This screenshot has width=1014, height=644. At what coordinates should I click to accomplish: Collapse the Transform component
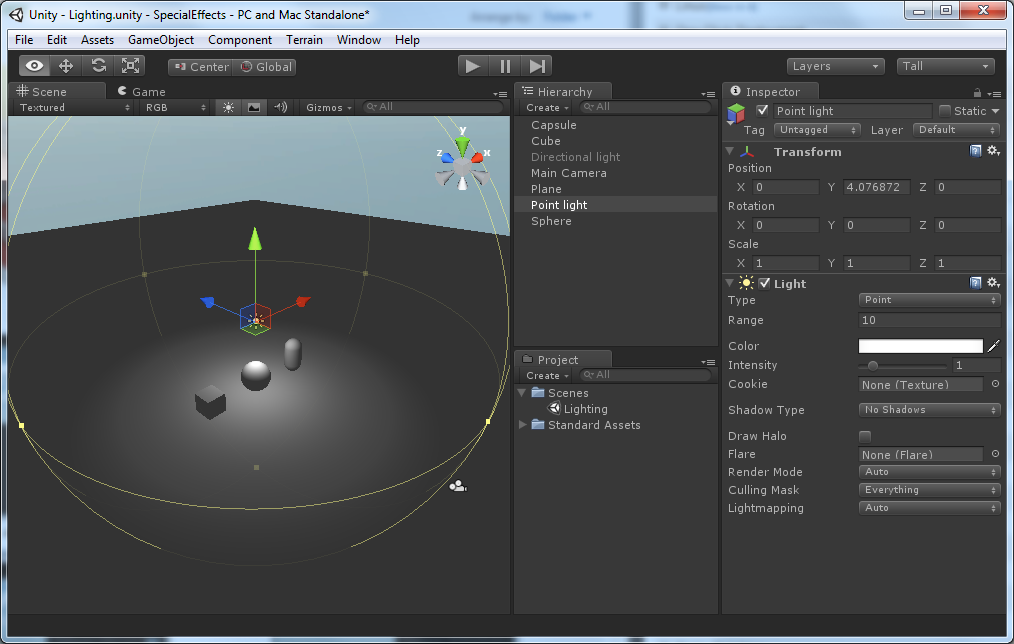tap(730, 151)
